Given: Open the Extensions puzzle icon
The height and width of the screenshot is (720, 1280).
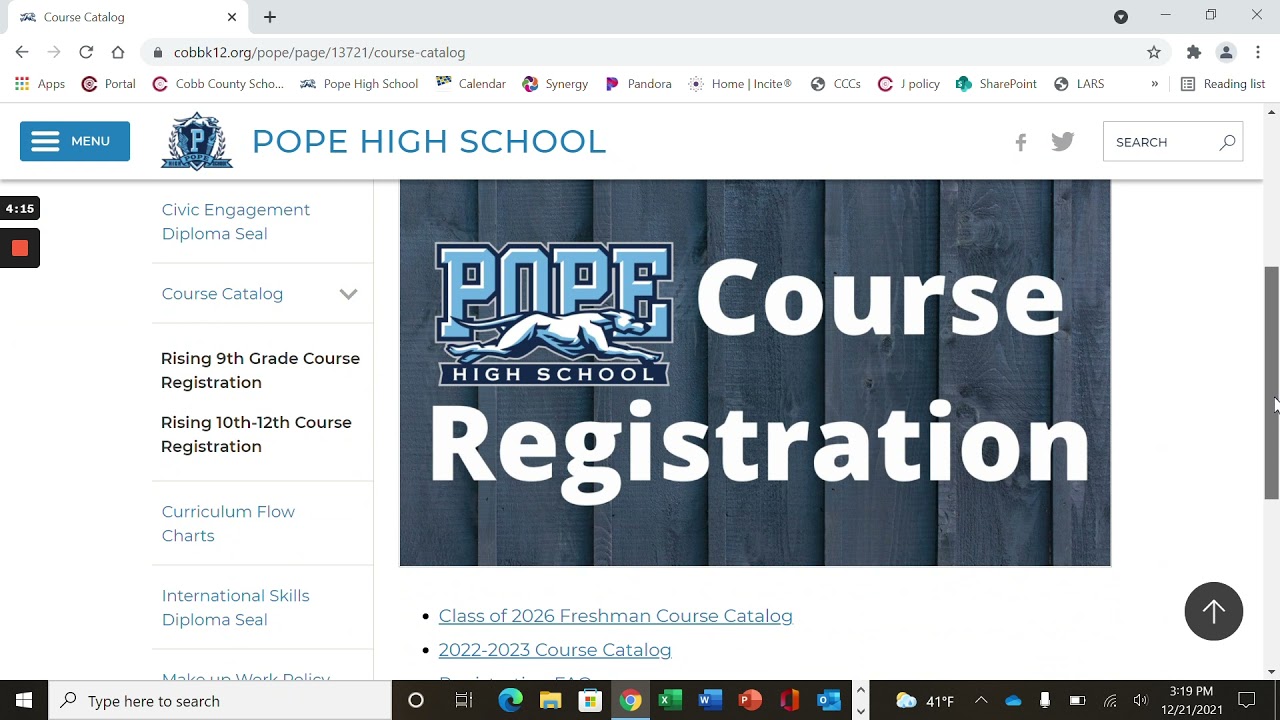Looking at the screenshot, I should [1194, 52].
